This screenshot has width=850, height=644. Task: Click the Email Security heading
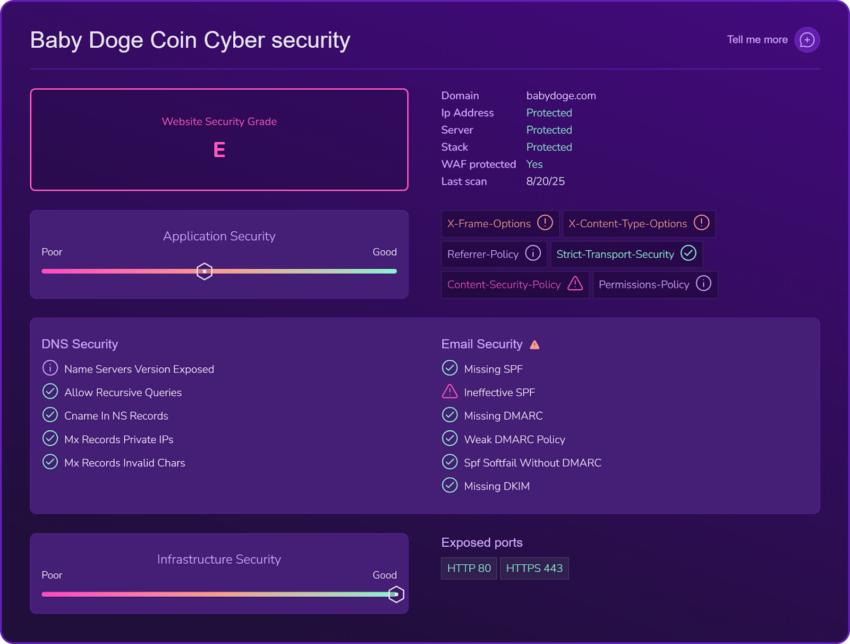[x=482, y=344]
